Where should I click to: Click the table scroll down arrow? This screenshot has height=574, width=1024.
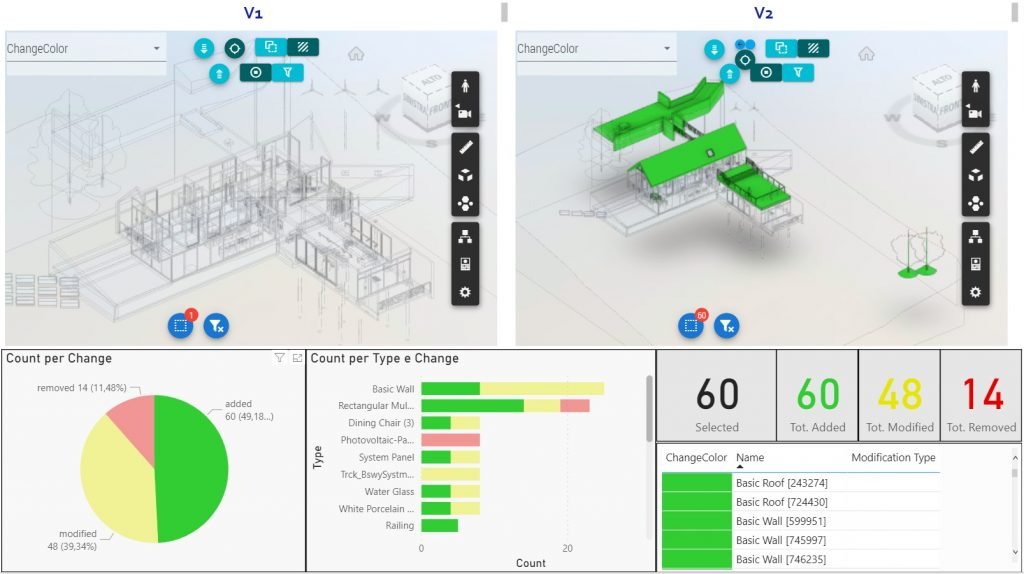(x=1015, y=552)
